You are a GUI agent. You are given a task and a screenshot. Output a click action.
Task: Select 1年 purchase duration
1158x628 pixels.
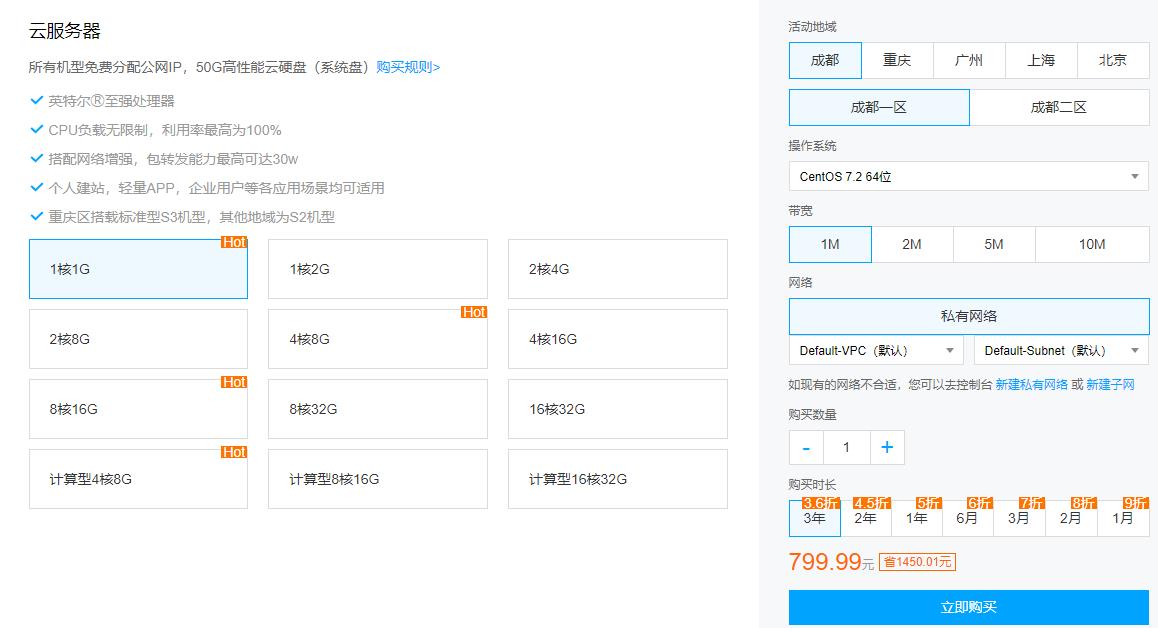[x=917, y=518]
